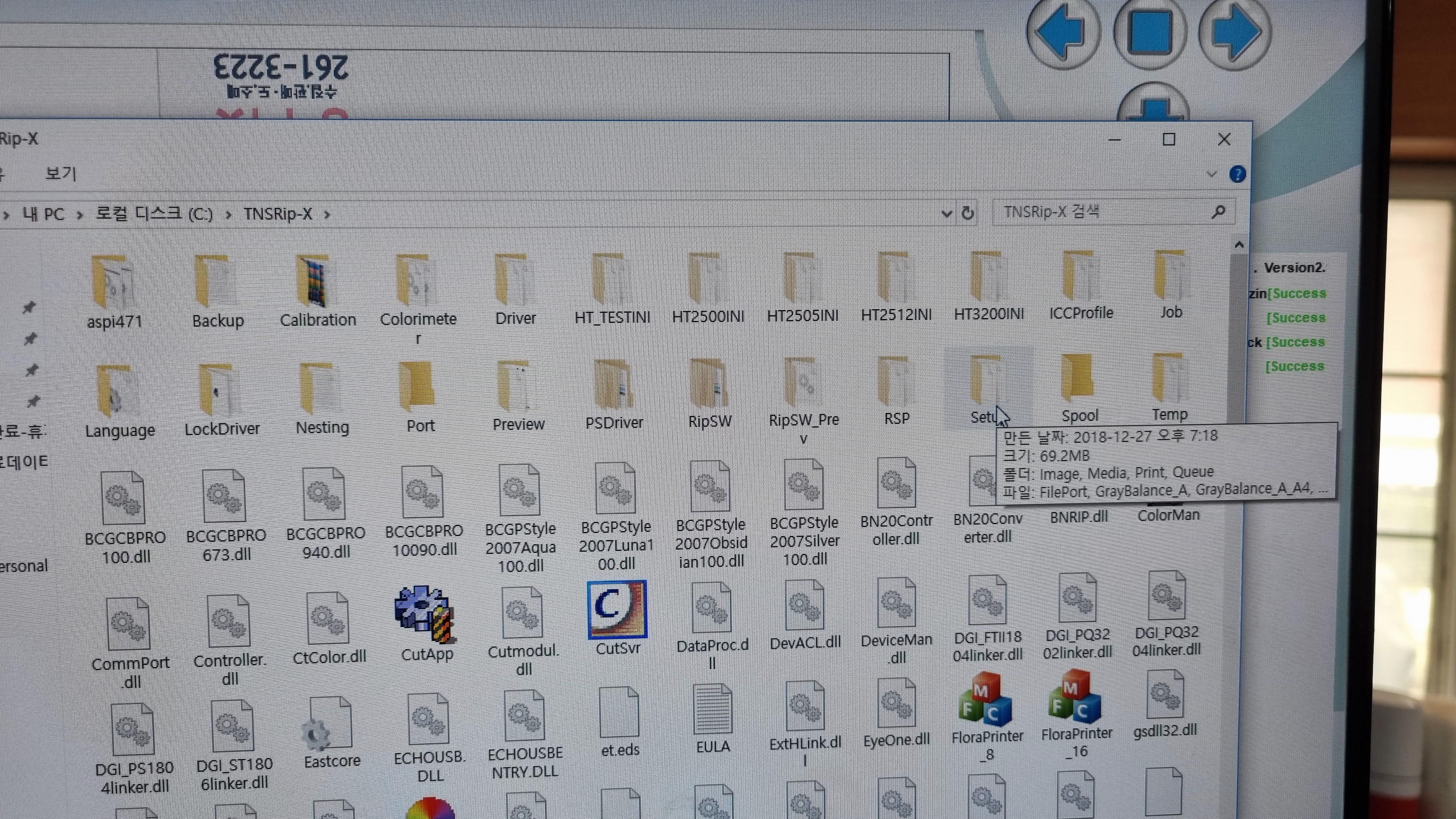Click the file list scroll-up arrow
This screenshot has width=1456, height=819.
[x=1239, y=245]
